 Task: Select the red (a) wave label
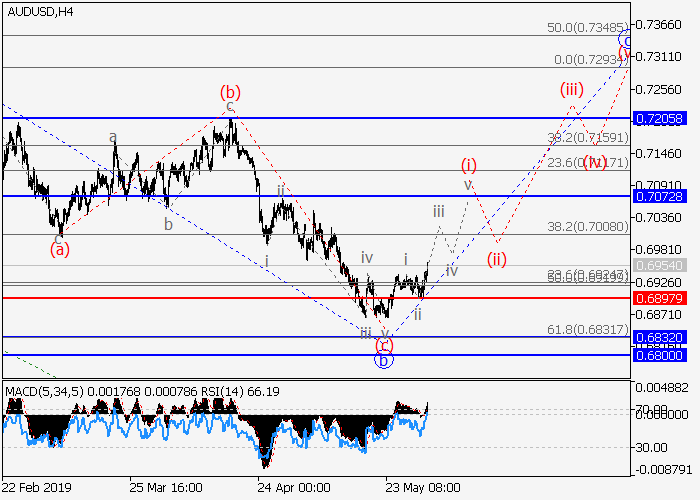pyautogui.click(x=60, y=250)
